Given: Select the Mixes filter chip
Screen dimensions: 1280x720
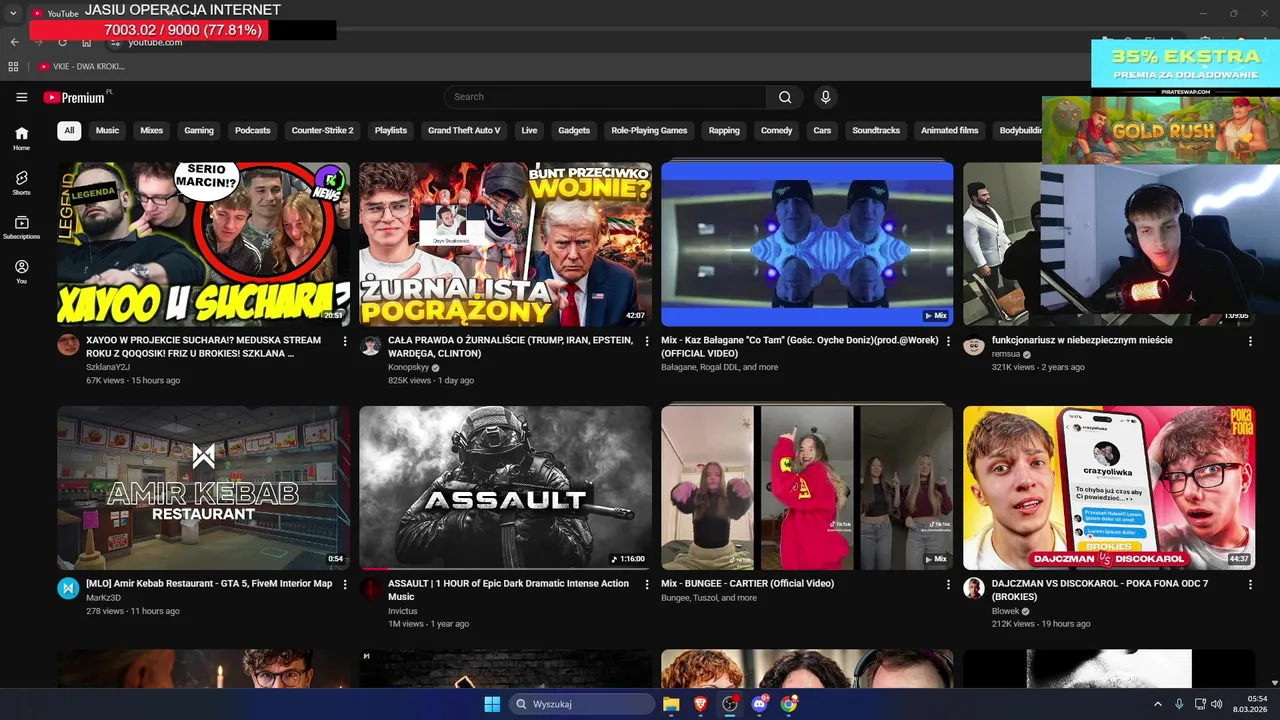Looking at the screenshot, I should tap(151, 130).
